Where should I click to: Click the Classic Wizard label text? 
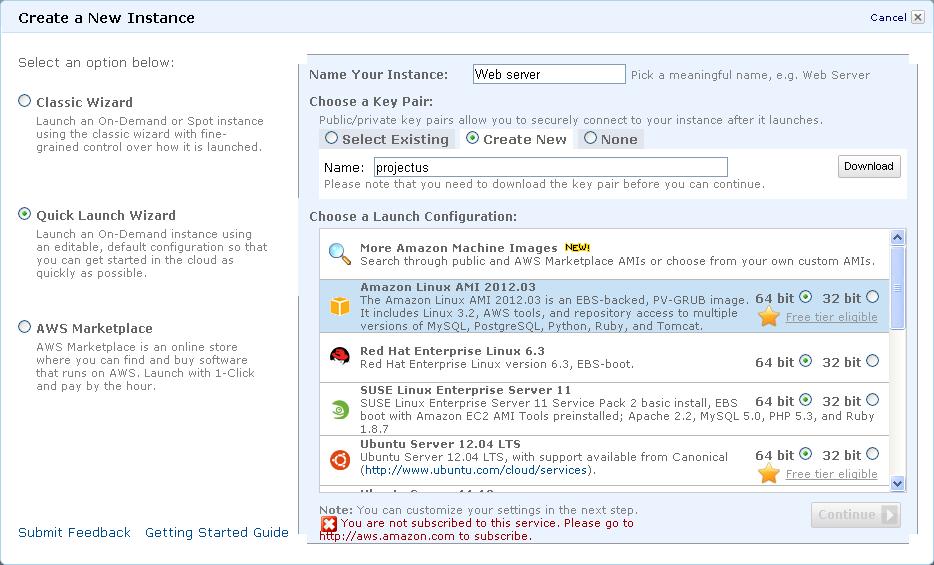85,102
